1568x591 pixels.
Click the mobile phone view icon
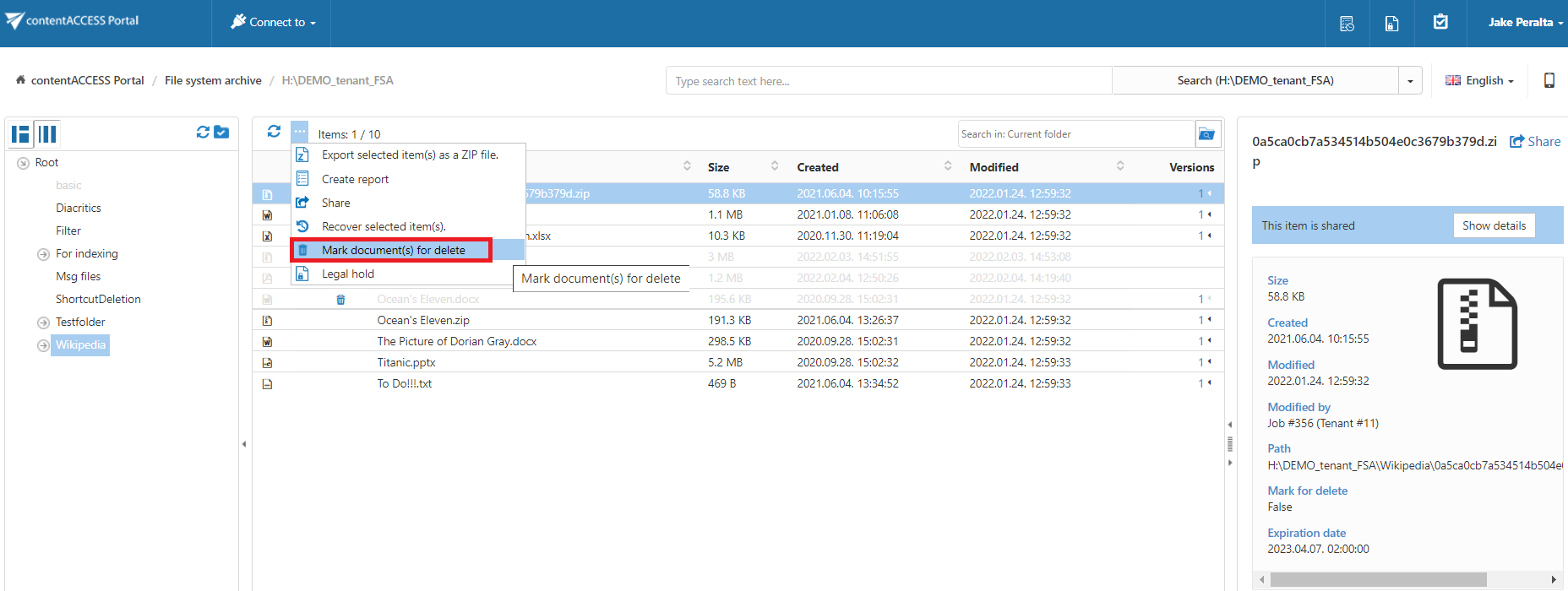click(x=1549, y=80)
